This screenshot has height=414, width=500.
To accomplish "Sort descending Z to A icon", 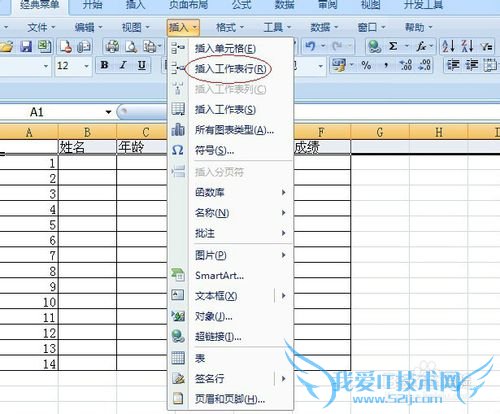I will 467,46.
